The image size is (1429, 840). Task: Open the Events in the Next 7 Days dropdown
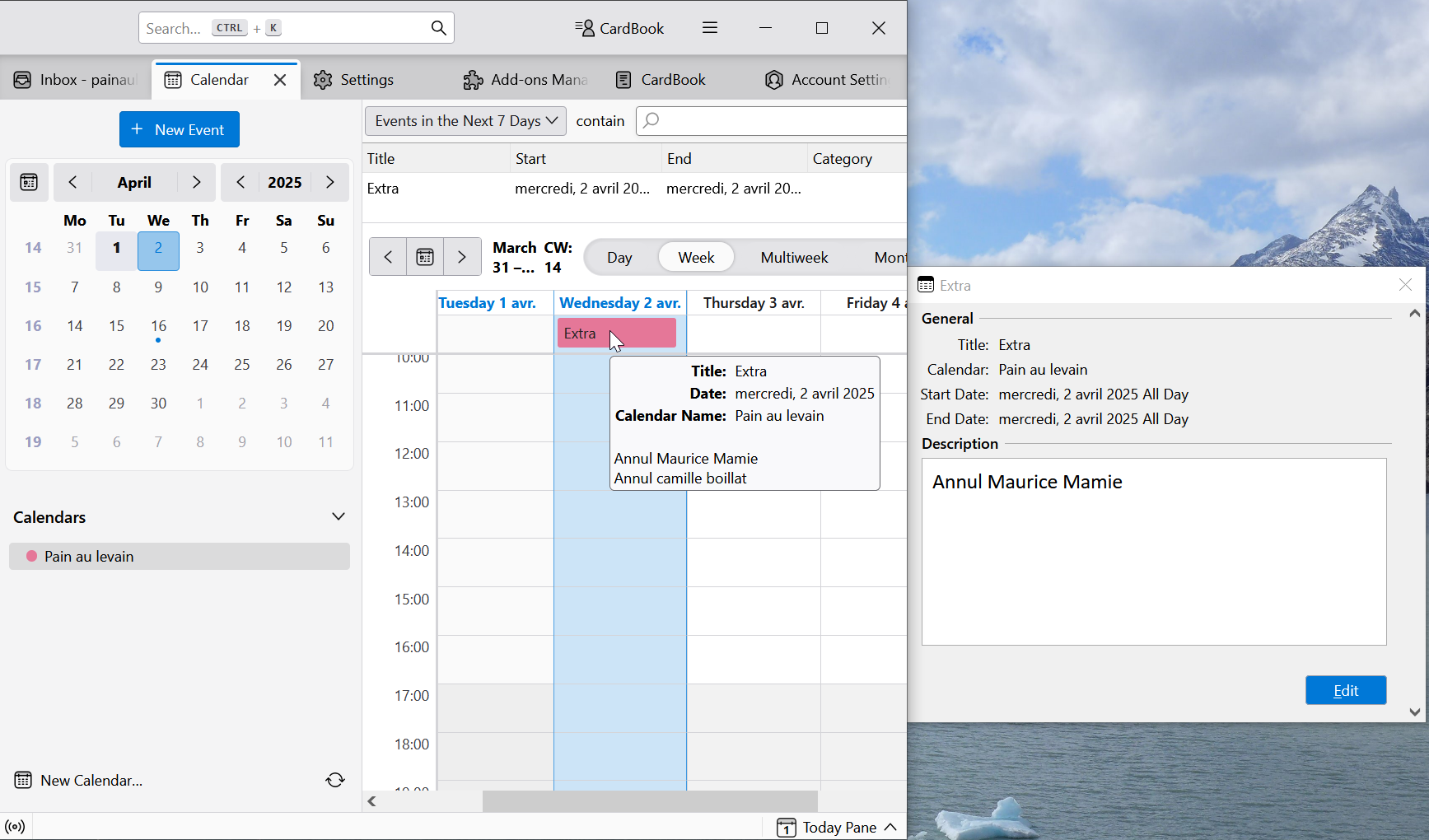465,121
